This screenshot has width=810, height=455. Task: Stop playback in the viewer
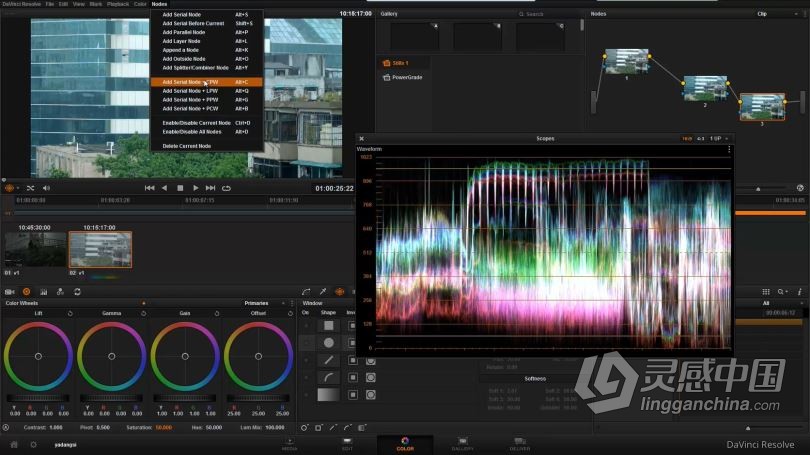coord(180,188)
